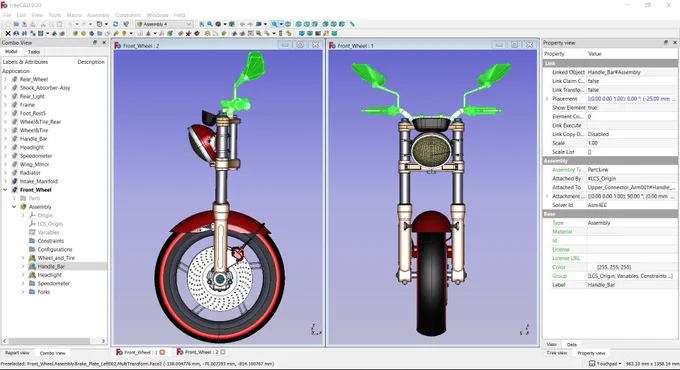680x370 pixels.
Task: Expand the Wheel_and_Tire tree node
Action: (x=23, y=258)
